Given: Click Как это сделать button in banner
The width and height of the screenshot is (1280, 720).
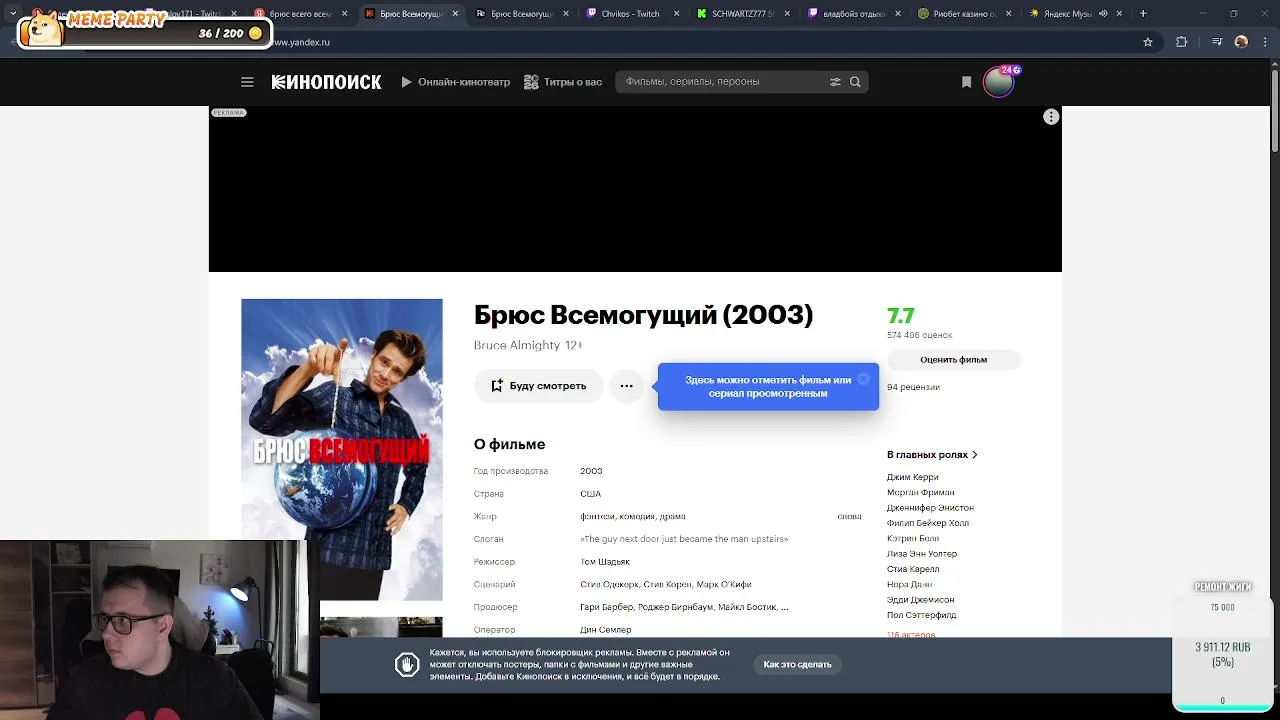Looking at the screenshot, I should [797, 665].
